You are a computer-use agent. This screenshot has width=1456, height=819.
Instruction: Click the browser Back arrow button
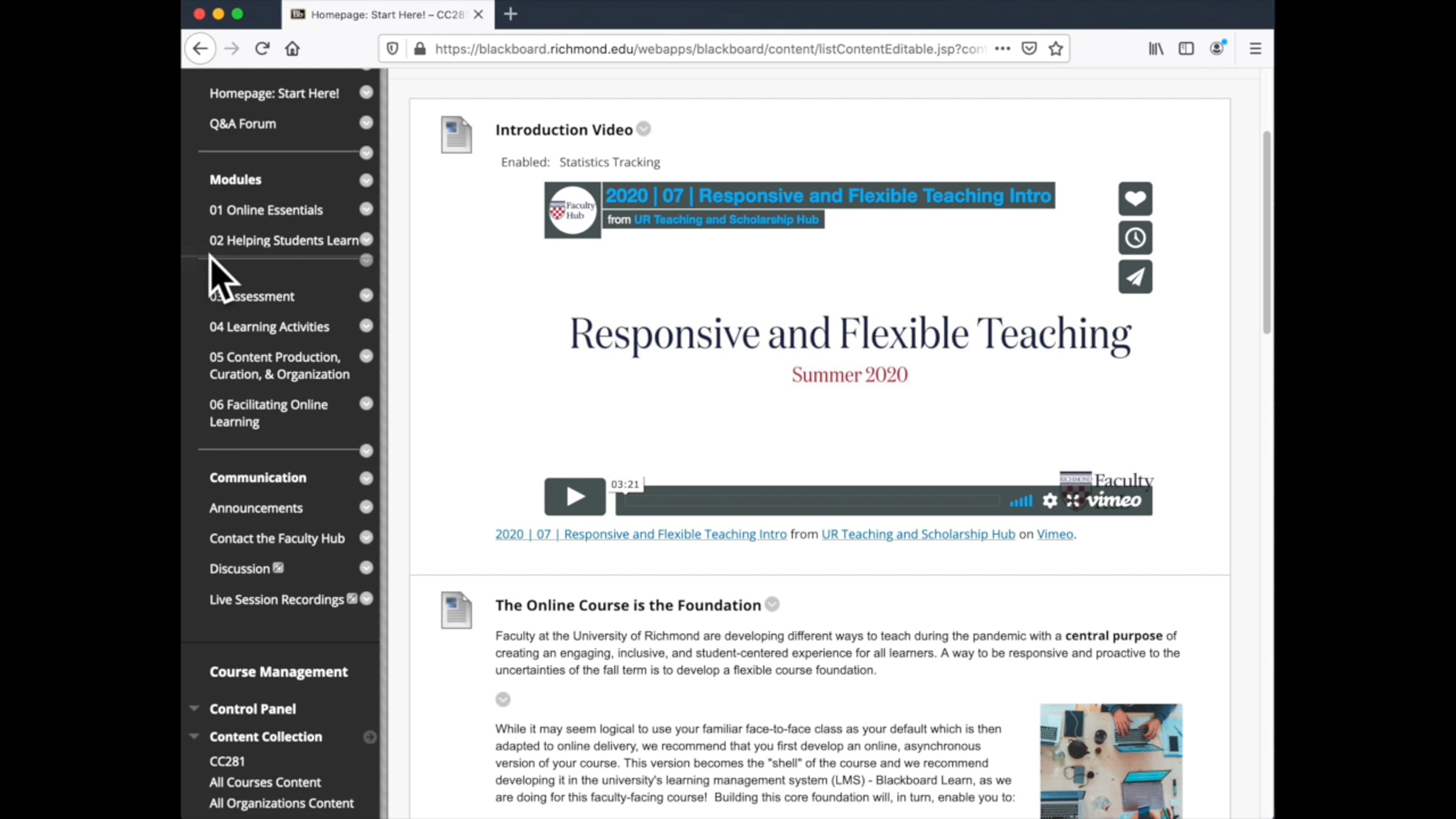click(200, 49)
